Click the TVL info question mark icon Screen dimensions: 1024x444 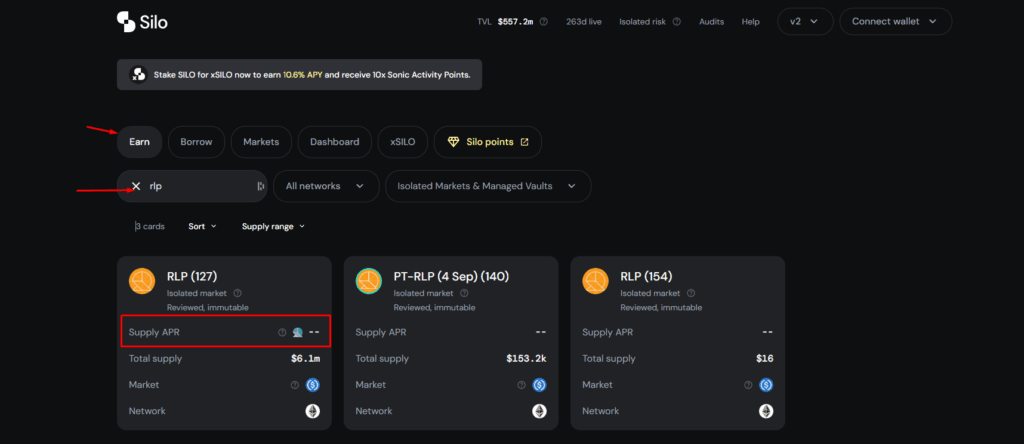(x=544, y=22)
